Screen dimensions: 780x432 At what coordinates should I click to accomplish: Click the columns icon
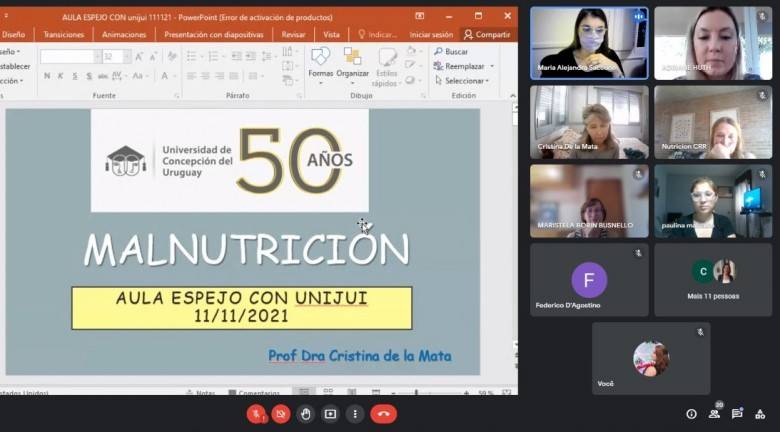255,76
